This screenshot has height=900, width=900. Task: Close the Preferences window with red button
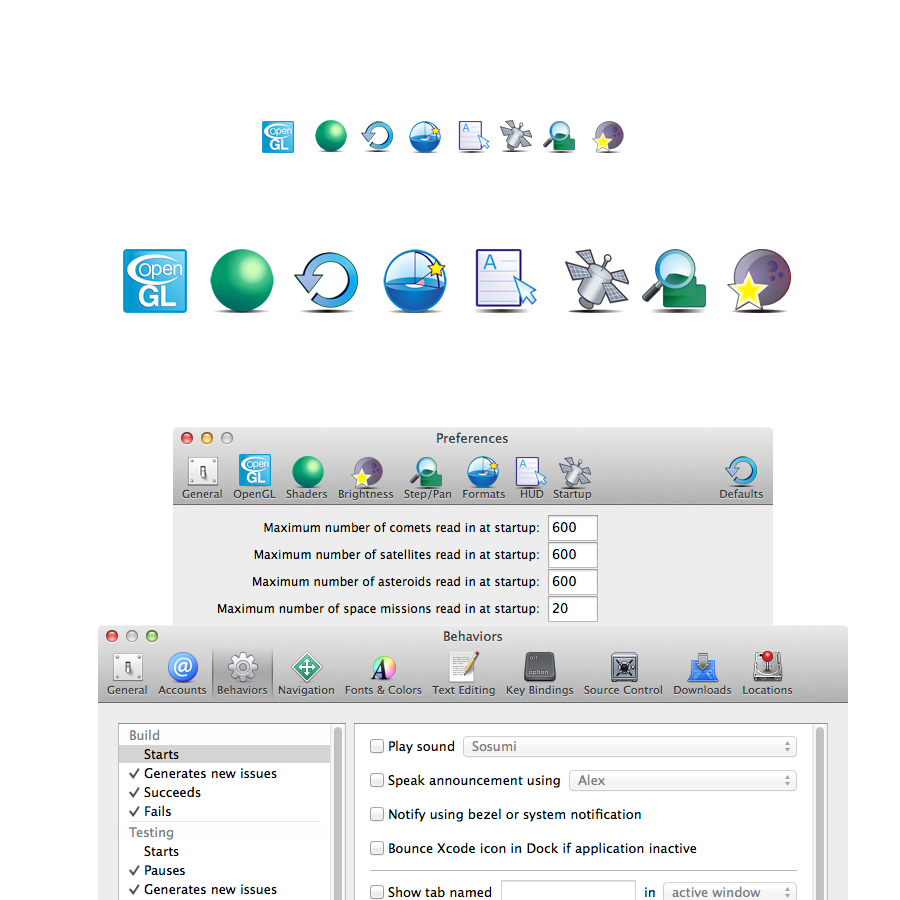coord(187,438)
